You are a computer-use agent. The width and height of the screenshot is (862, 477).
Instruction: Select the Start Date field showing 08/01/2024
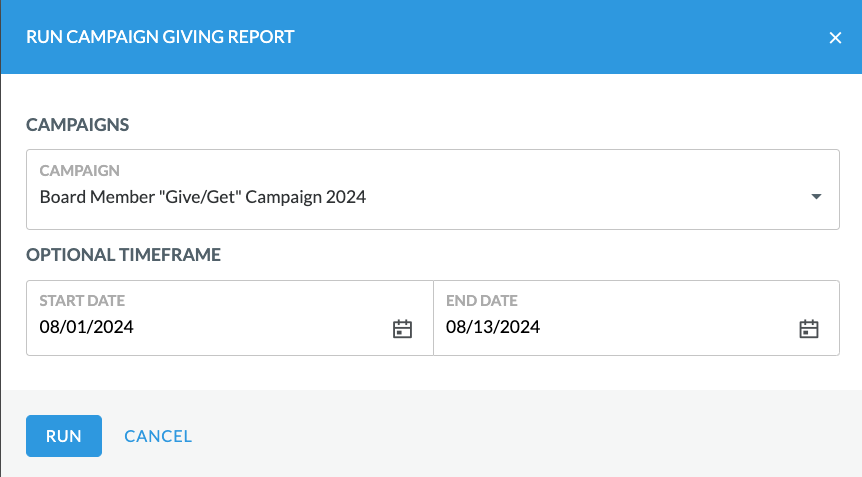click(x=230, y=318)
